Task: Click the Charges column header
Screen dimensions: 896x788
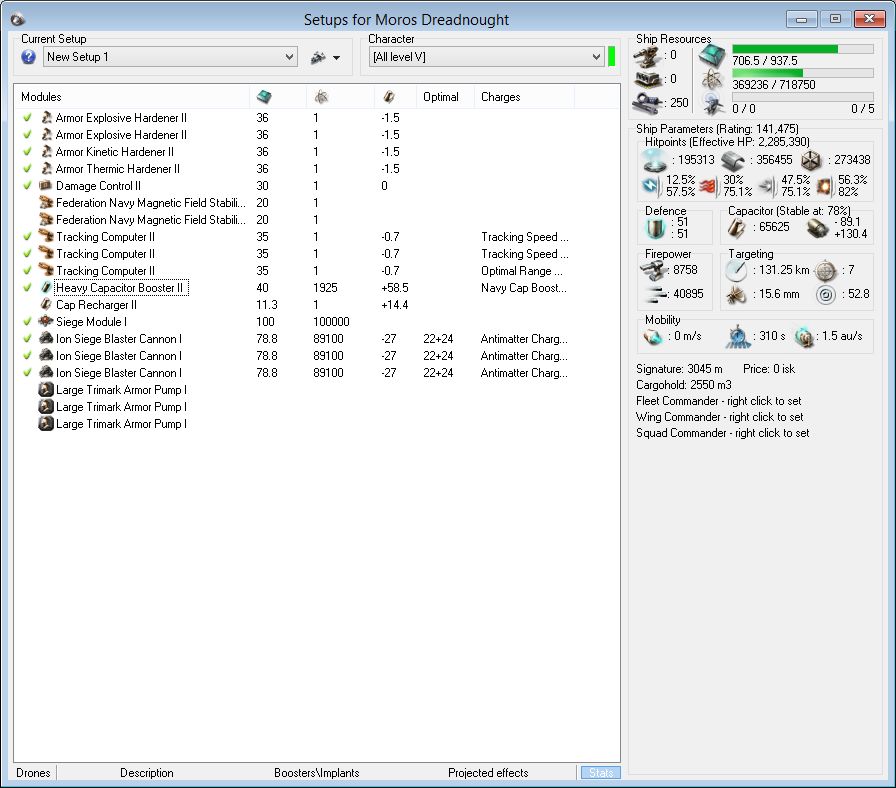Action: point(500,97)
